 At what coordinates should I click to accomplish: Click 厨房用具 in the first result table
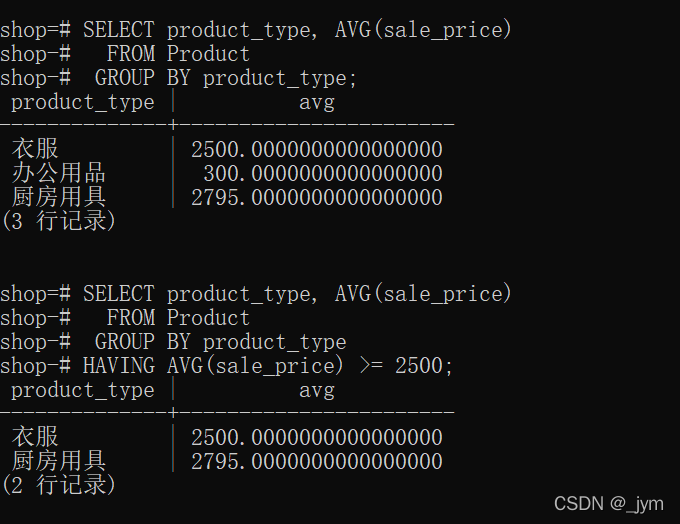click(58, 198)
